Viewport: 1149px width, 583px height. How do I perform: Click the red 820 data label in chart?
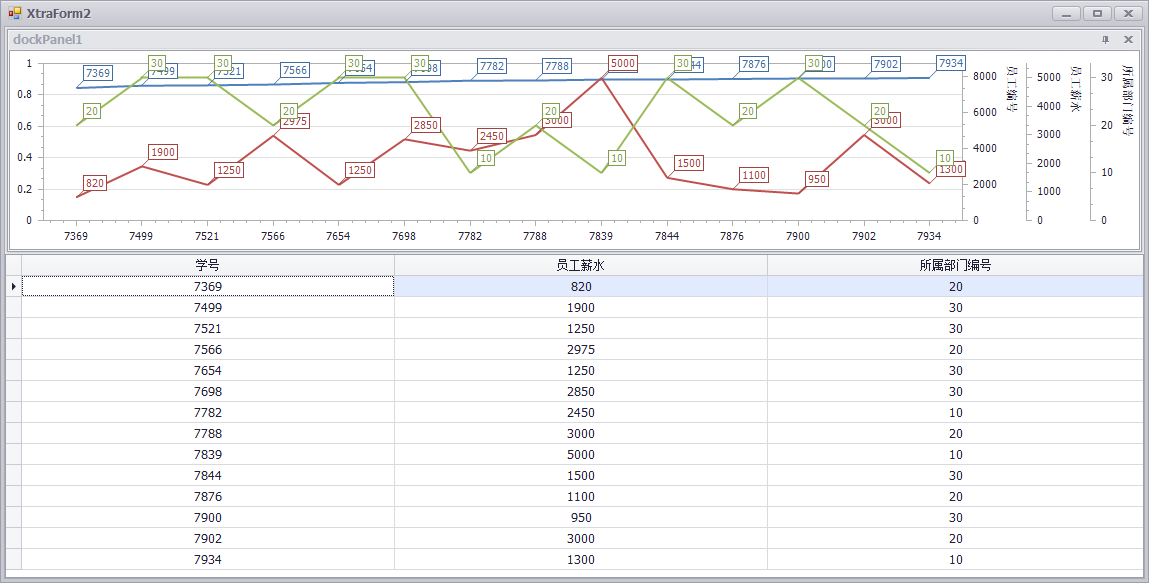point(95,183)
